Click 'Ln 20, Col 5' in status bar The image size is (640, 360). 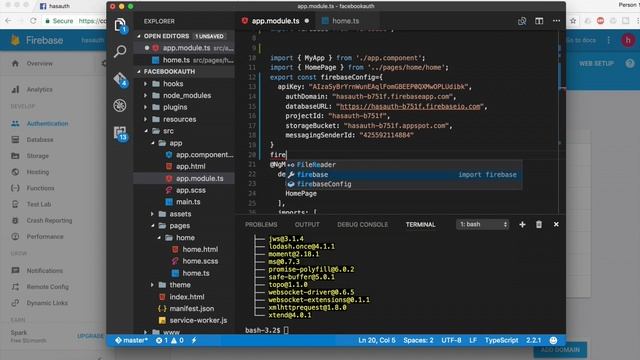point(377,340)
